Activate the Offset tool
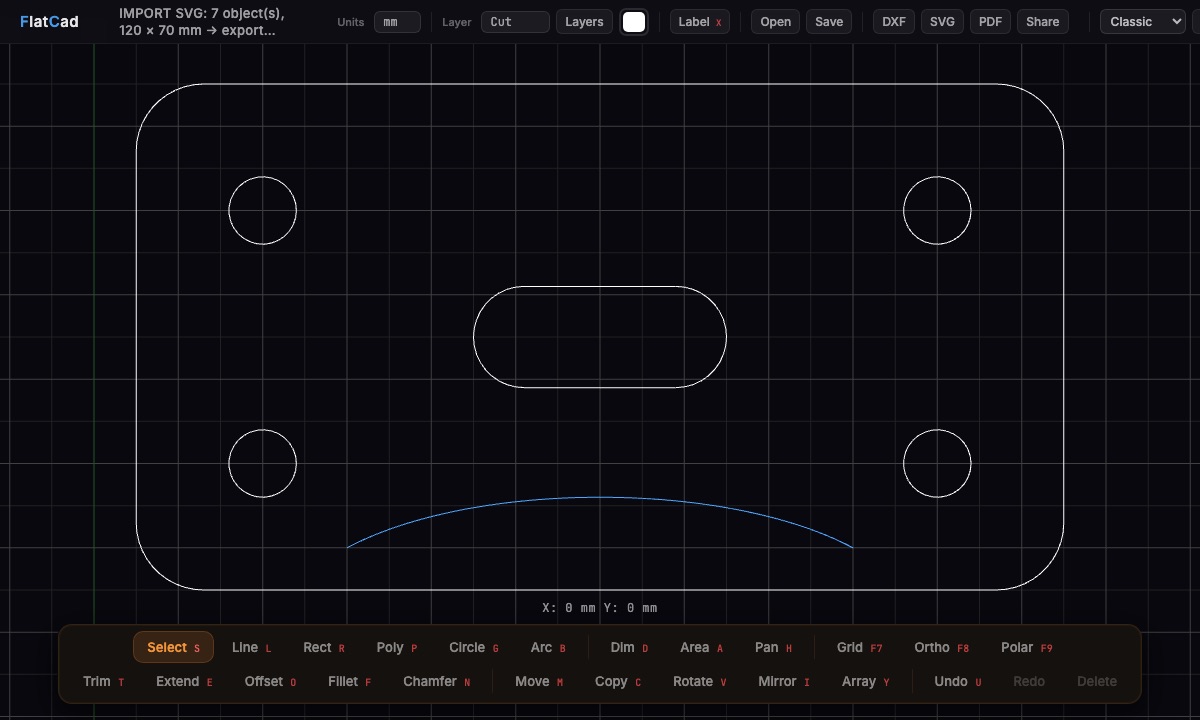The width and height of the screenshot is (1200, 720). [270, 681]
